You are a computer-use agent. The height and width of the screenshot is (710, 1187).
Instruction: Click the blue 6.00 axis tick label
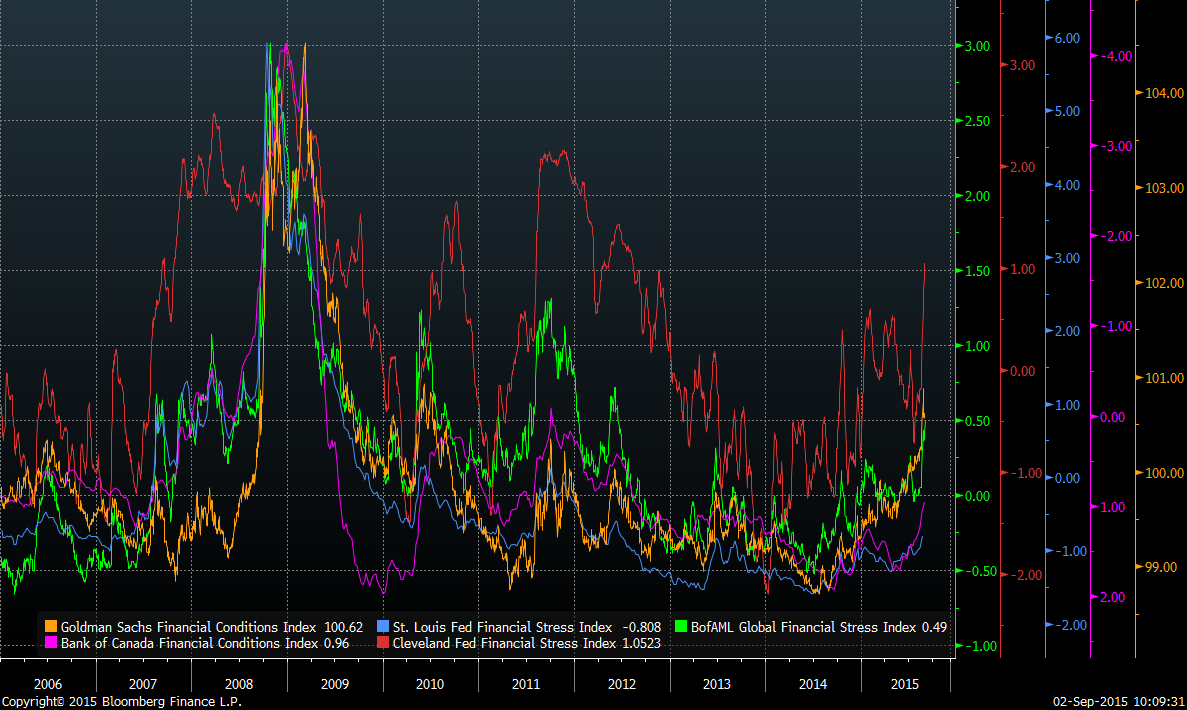coord(1067,38)
